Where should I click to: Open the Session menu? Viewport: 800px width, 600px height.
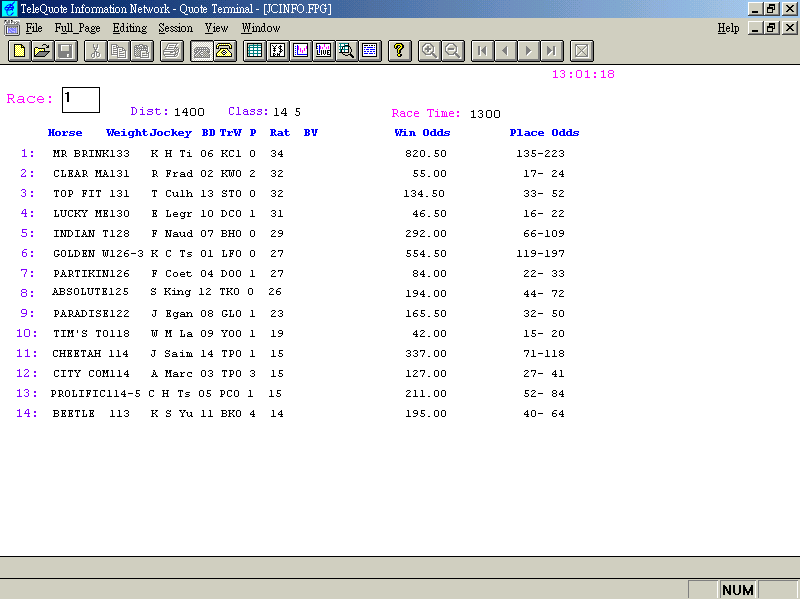click(176, 28)
